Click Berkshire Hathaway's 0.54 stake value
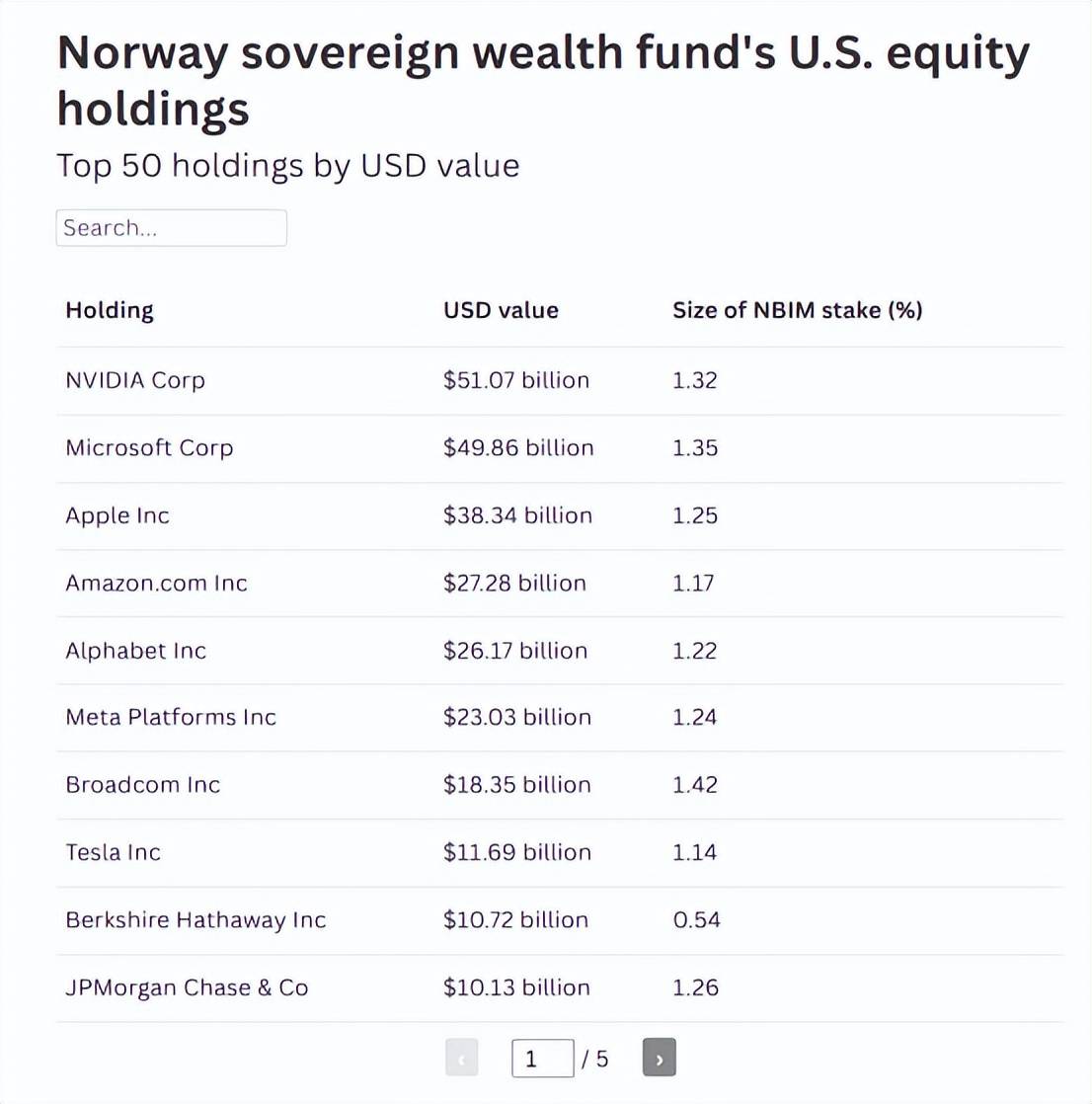This screenshot has width=1092, height=1104. [x=696, y=920]
